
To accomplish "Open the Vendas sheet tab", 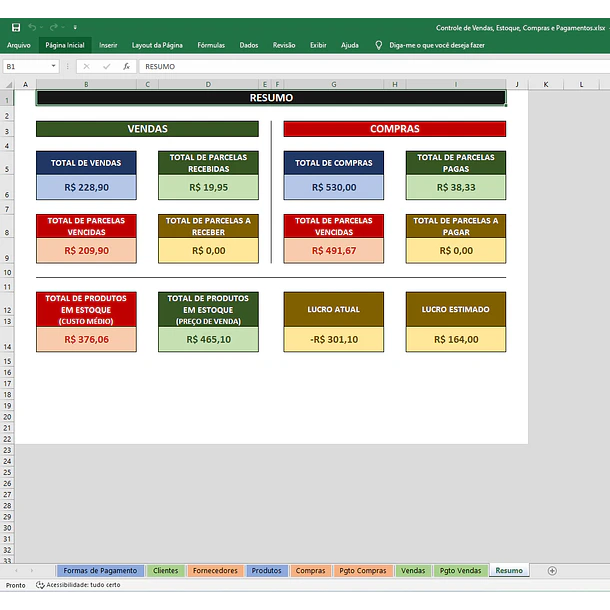I will coord(413,570).
